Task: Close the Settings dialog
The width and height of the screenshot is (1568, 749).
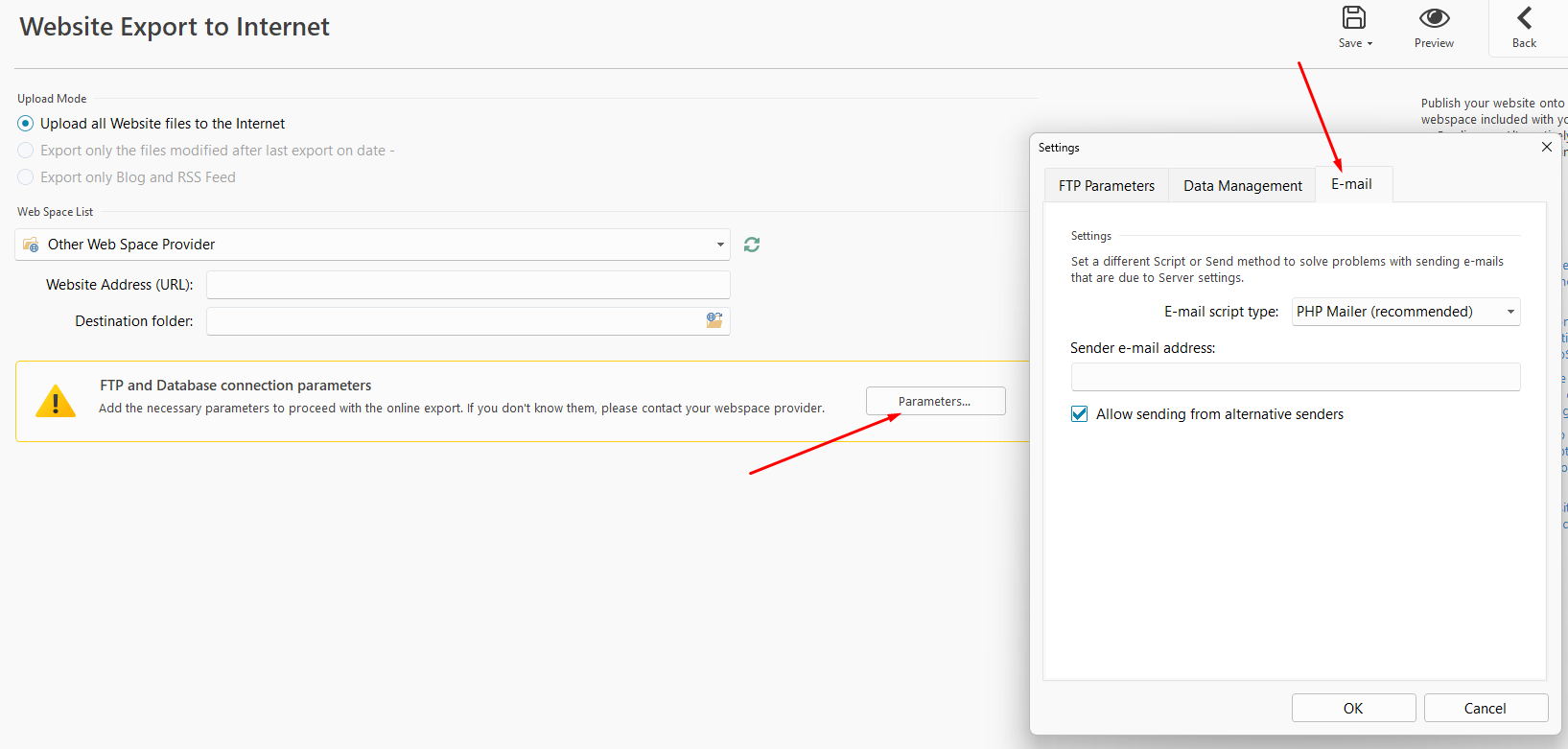Action: click(1546, 147)
